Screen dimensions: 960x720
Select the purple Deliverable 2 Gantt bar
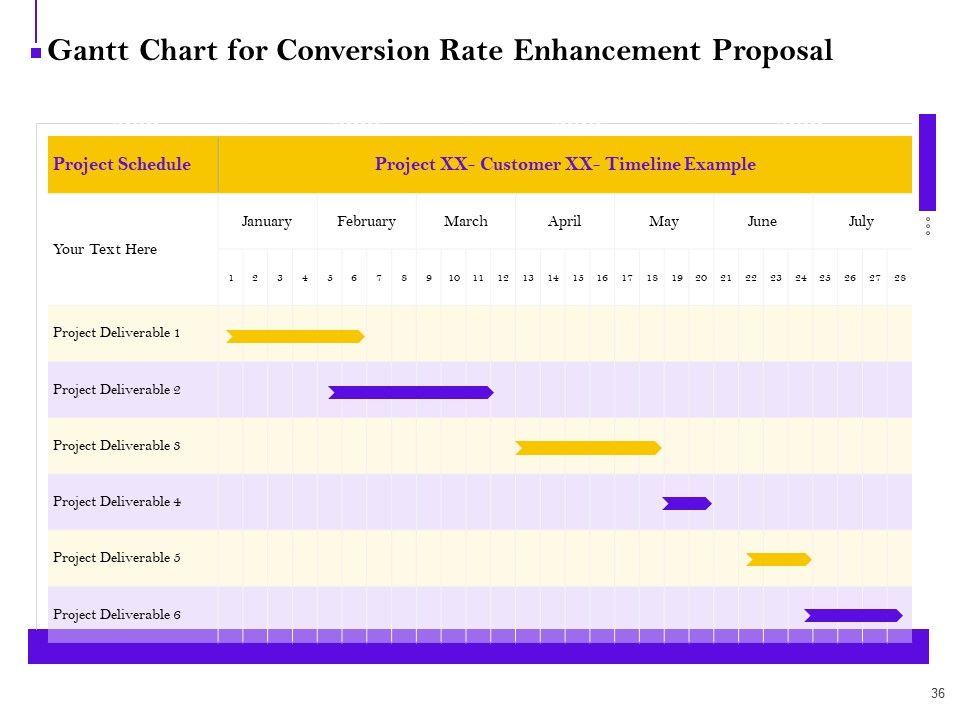click(411, 392)
